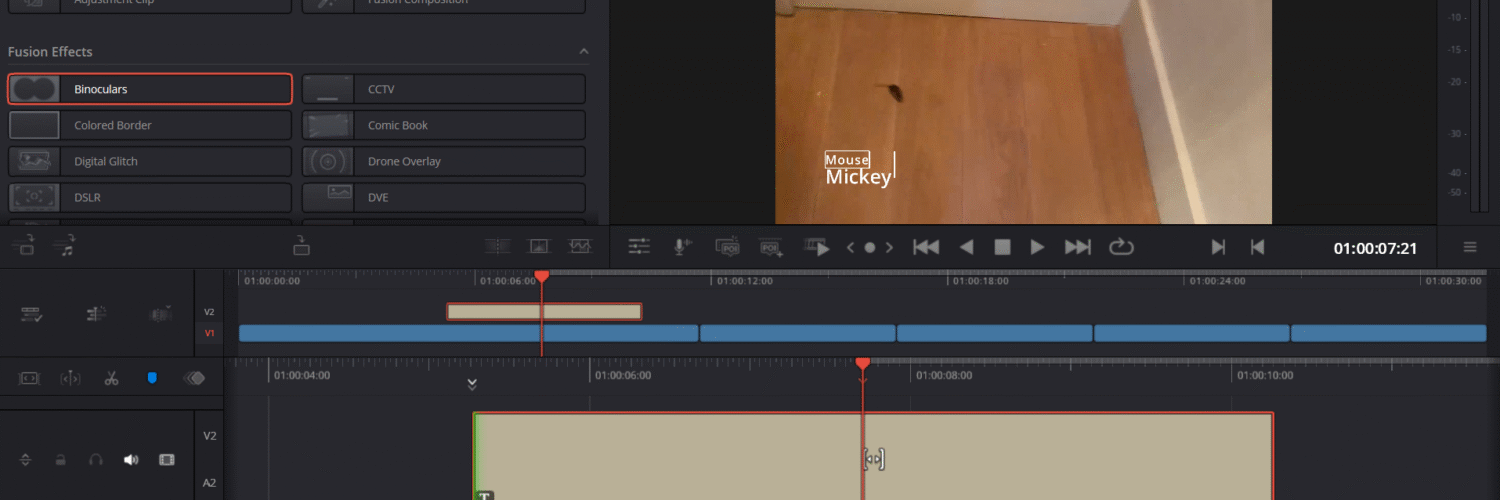Click the Dissolve transition icon

pos(538,245)
